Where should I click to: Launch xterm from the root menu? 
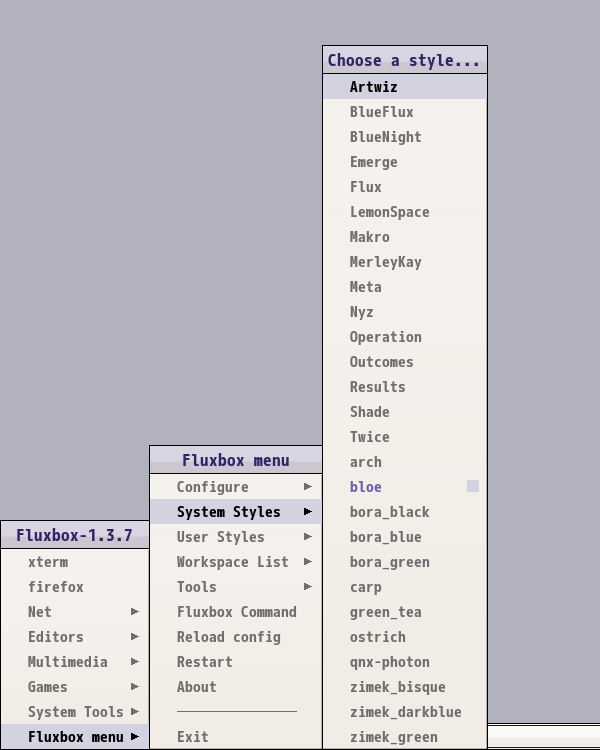pyautogui.click(x=75, y=562)
